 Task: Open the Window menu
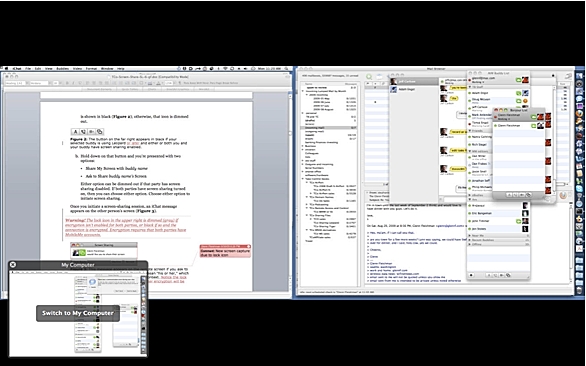(x=107, y=69)
